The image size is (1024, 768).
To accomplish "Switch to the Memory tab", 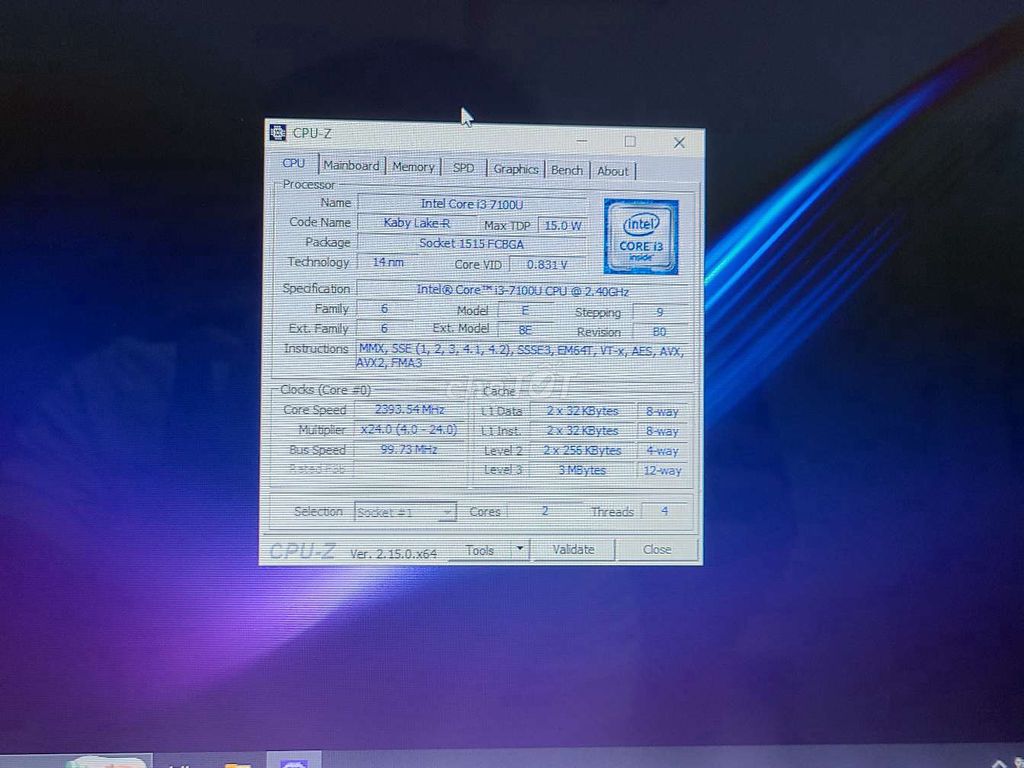I will (413, 167).
